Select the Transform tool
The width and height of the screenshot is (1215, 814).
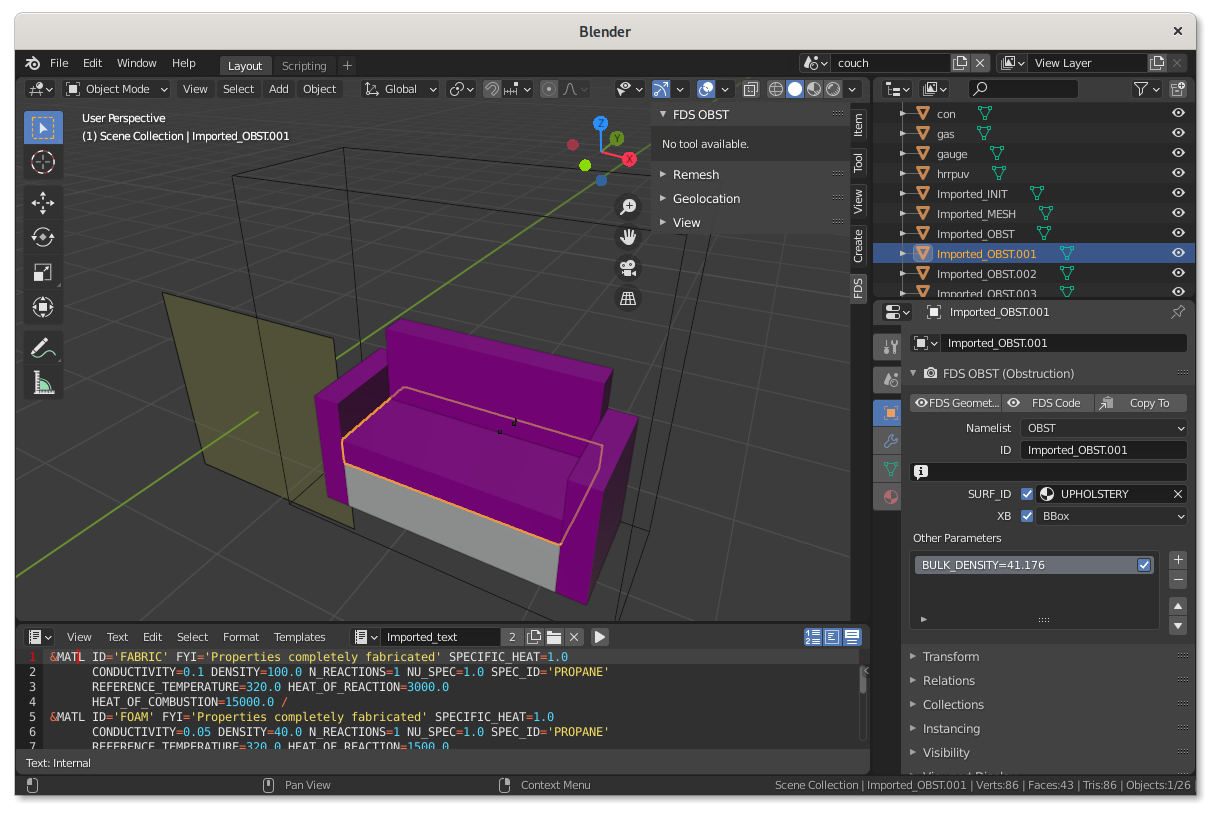pos(43,307)
